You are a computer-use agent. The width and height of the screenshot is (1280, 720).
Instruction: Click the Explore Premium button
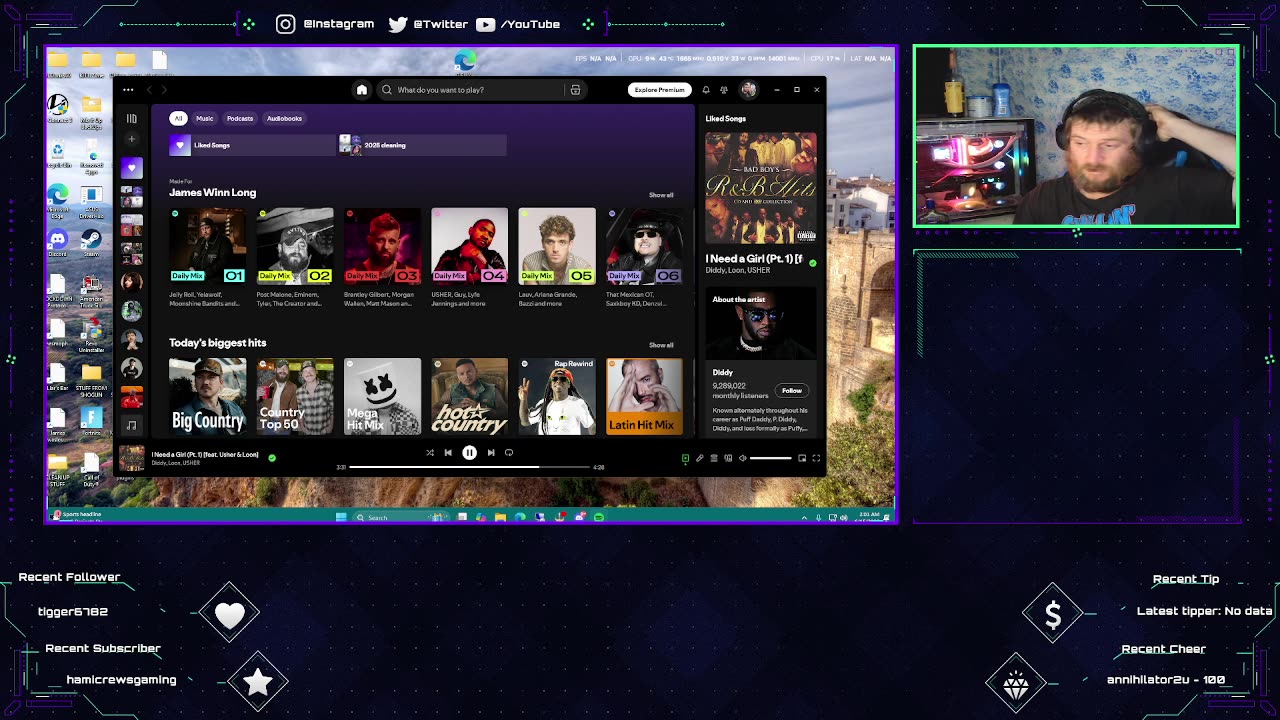pyautogui.click(x=660, y=90)
